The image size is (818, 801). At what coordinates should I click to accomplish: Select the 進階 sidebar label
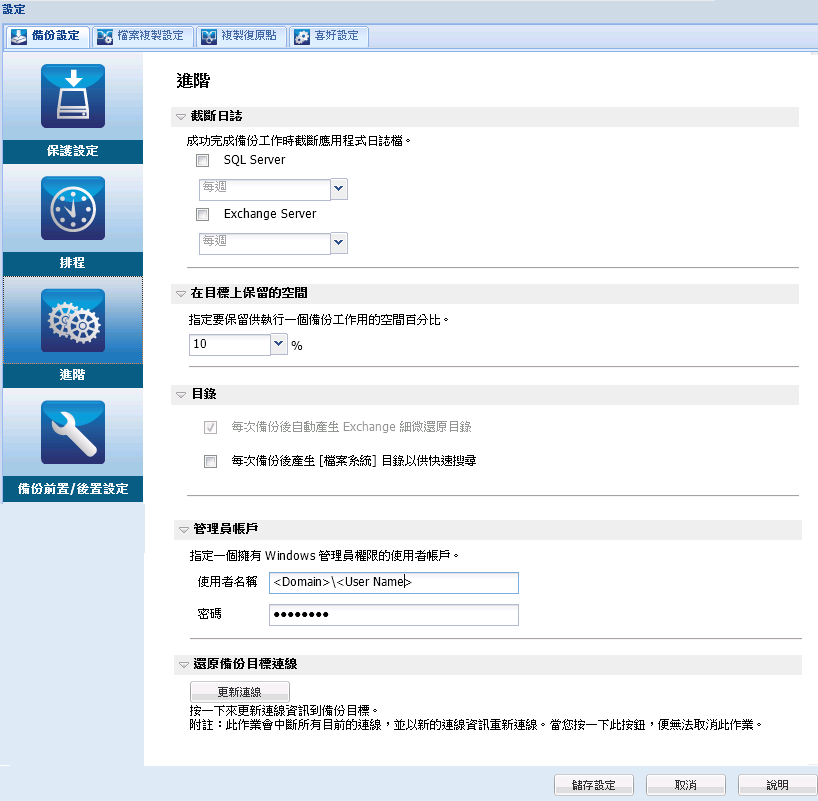tap(73, 375)
